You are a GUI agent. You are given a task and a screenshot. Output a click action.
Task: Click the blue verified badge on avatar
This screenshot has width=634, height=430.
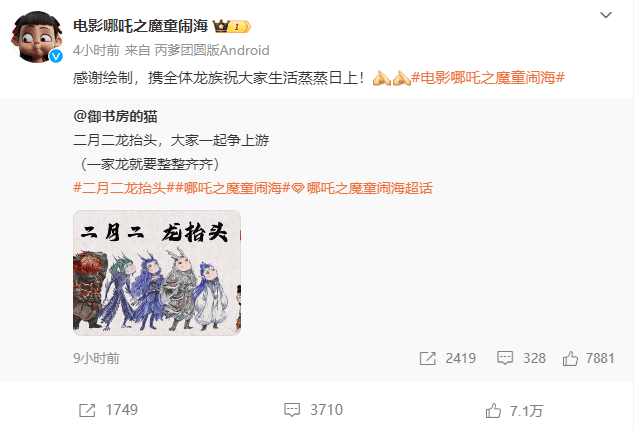tap(56, 56)
